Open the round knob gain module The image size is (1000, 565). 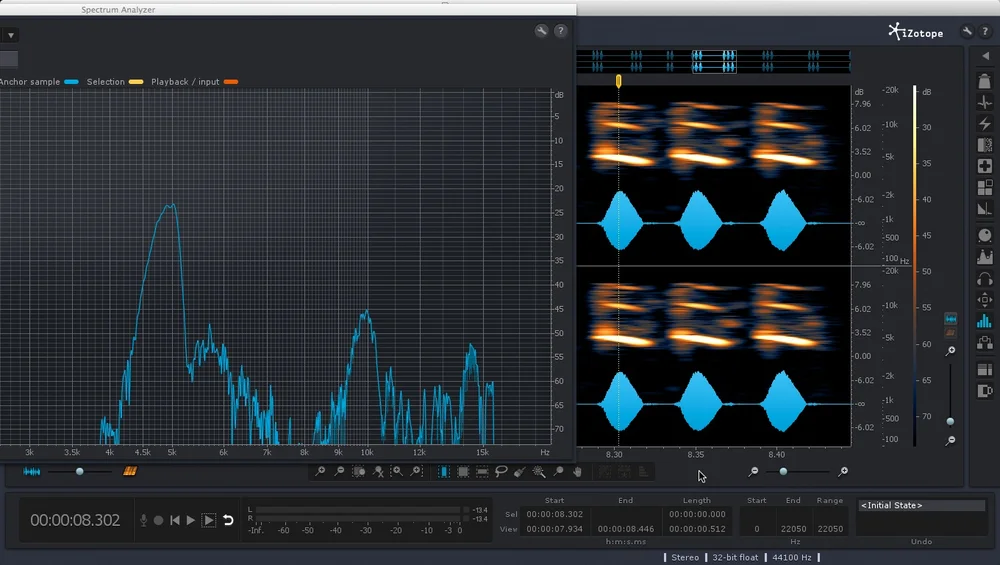(985, 235)
